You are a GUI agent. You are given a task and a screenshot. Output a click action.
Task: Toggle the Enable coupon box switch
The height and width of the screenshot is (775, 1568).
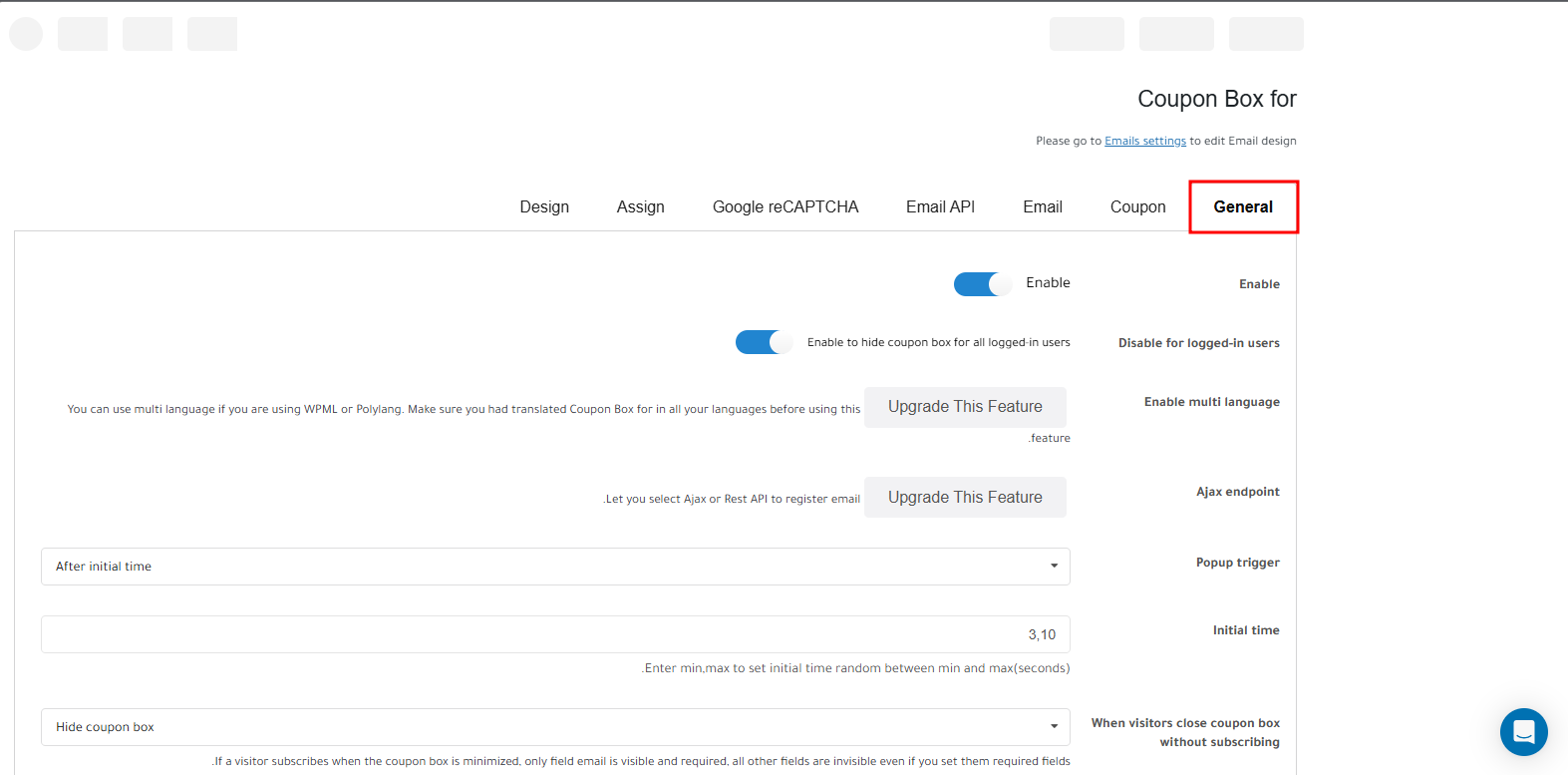click(x=982, y=284)
